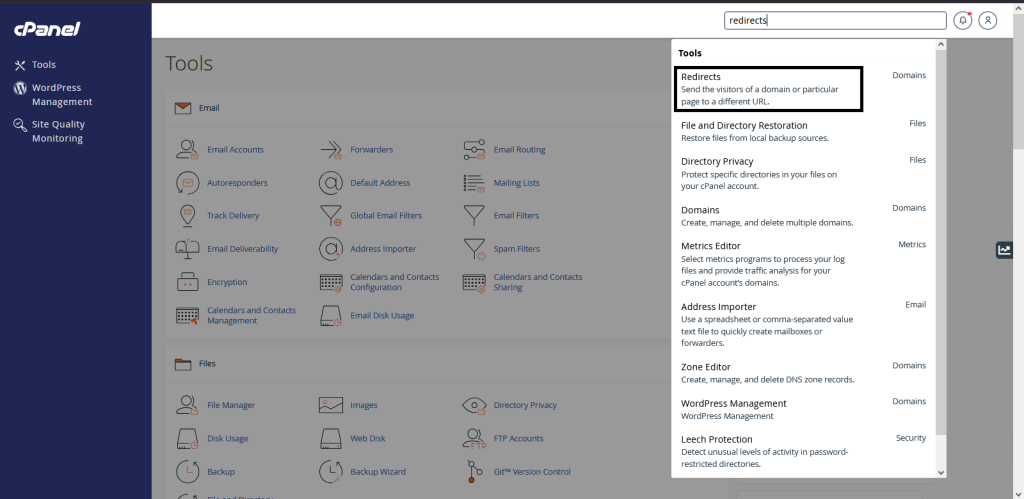Click the Email Accounts icon

click(x=187, y=150)
